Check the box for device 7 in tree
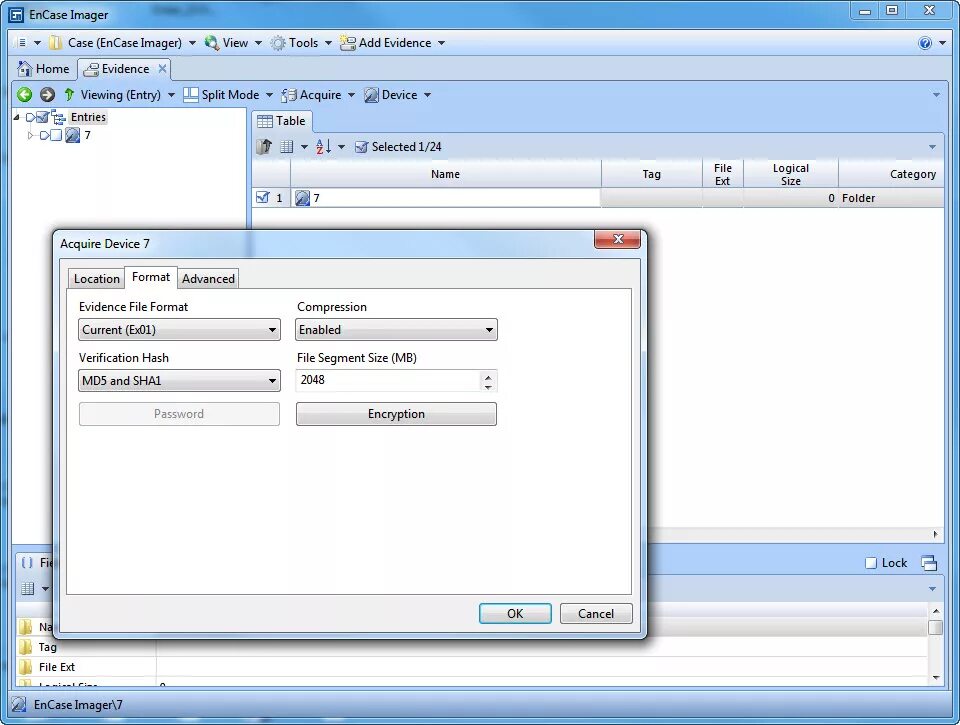Image resolution: width=960 pixels, height=725 pixels. 56,135
